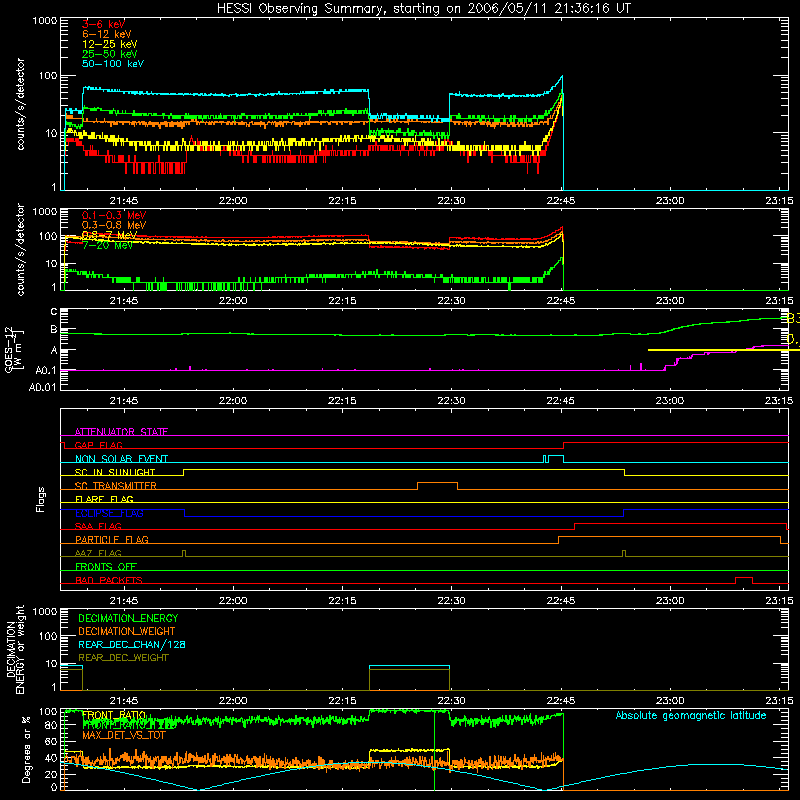Click the PARTICLE_FLAG label

point(112,539)
